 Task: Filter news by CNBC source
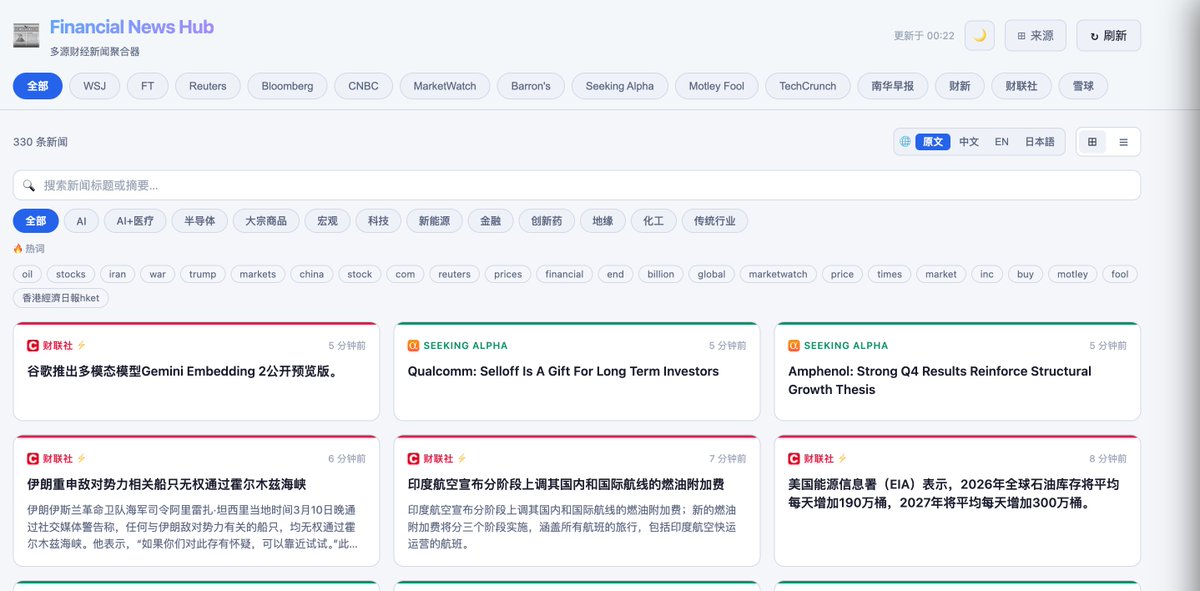pyautogui.click(x=363, y=86)
